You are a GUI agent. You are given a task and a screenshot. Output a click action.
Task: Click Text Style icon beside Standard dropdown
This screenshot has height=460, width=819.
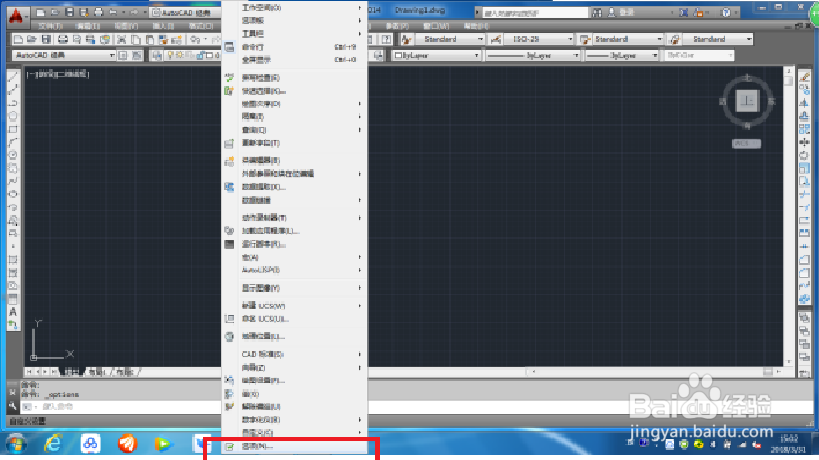pyautogui.click(x=406, y=40)
